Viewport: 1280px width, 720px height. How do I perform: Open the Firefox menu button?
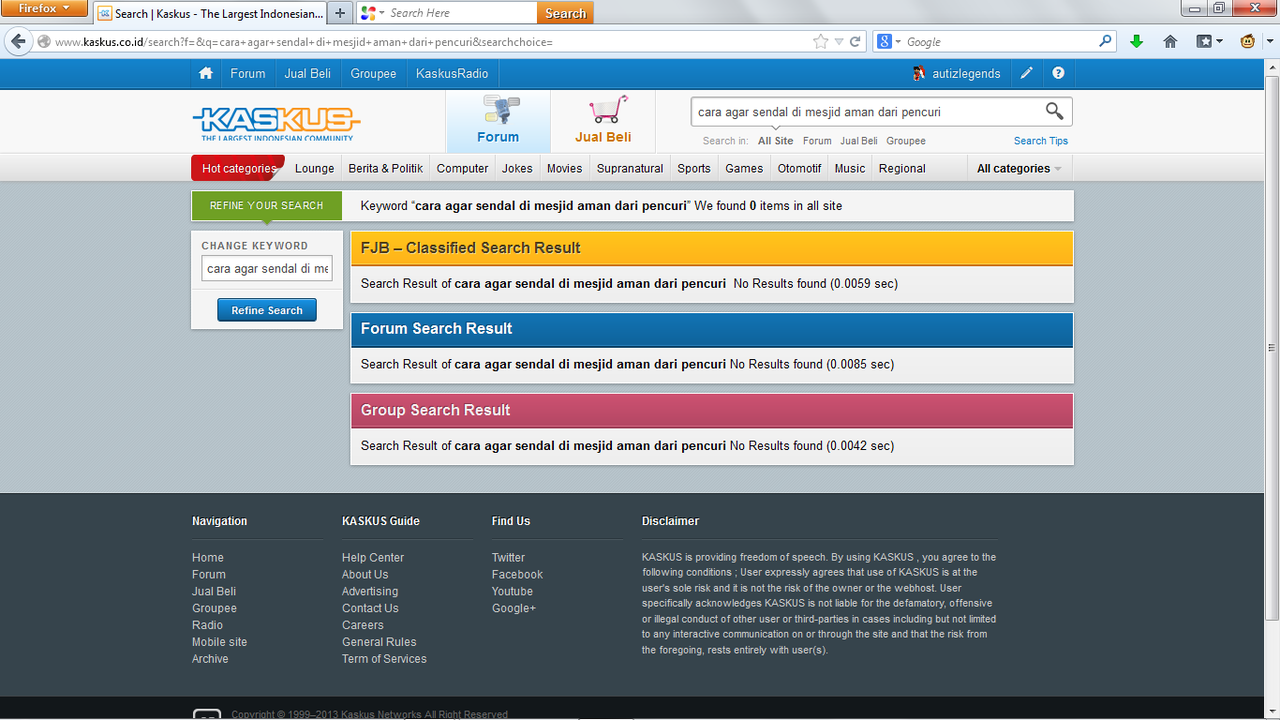44,9
